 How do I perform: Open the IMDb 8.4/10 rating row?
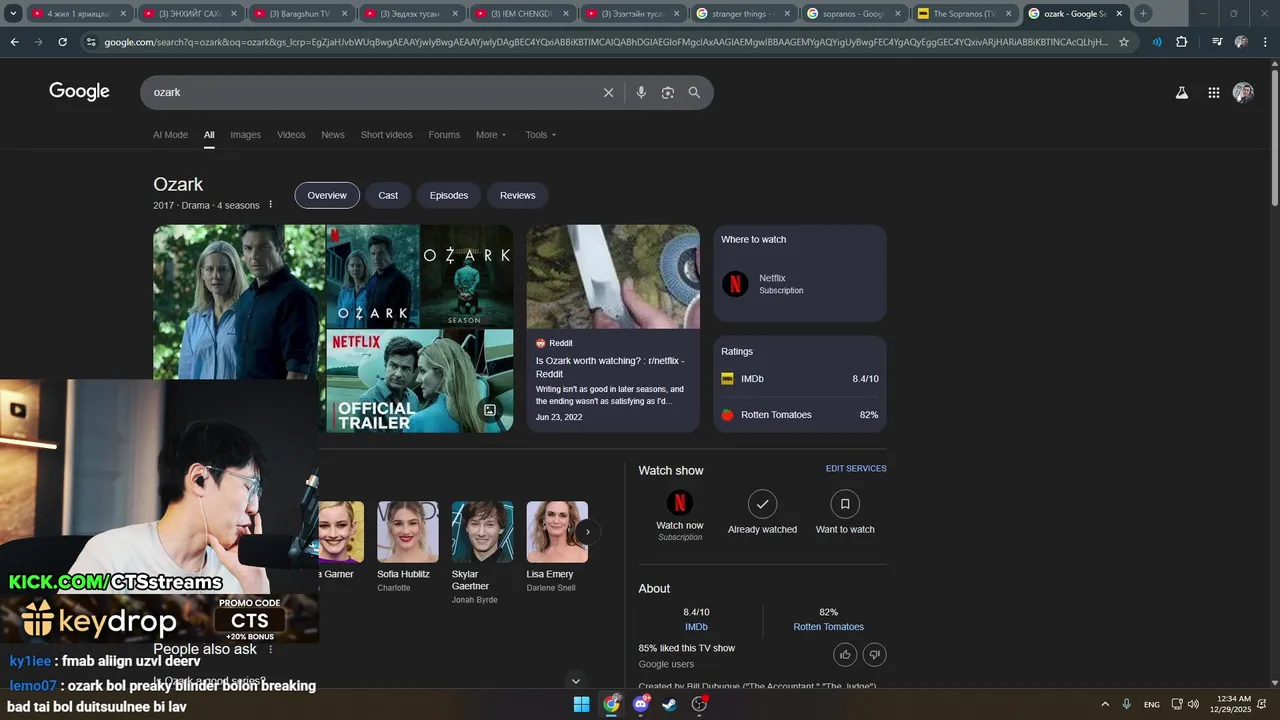click(800, 379)
